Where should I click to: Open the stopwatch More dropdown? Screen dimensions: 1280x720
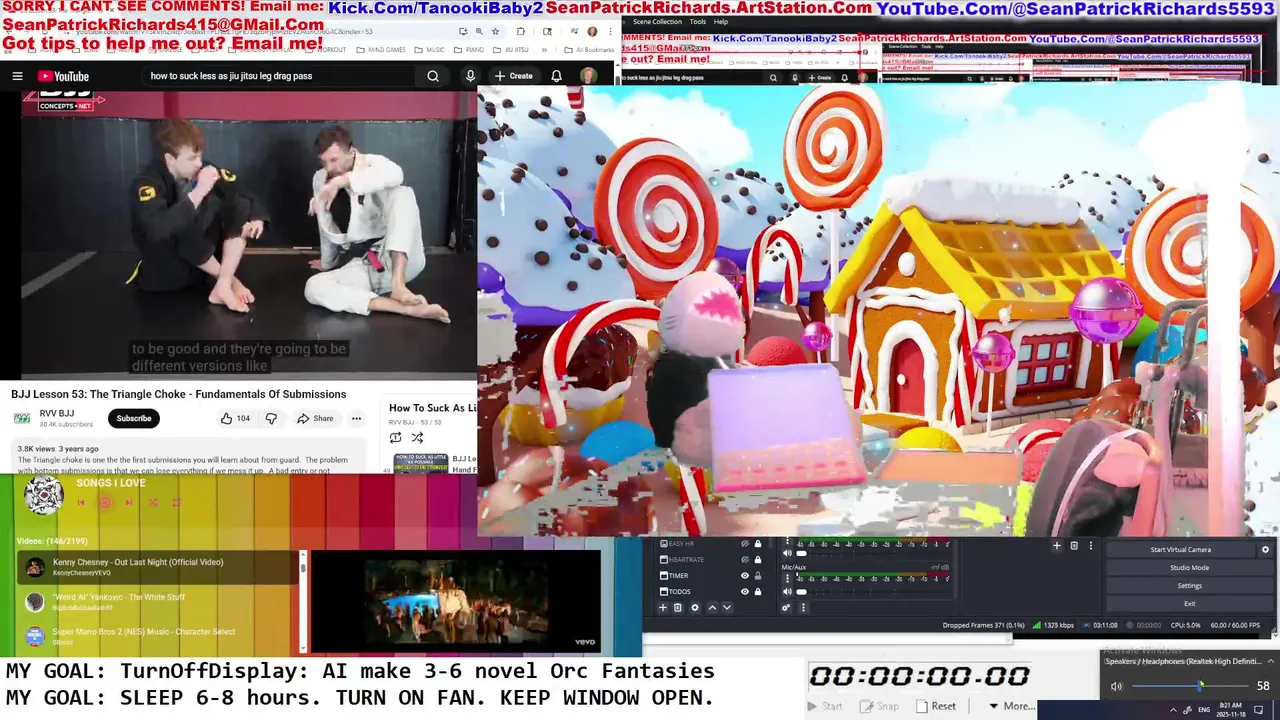coord(1012,706)
